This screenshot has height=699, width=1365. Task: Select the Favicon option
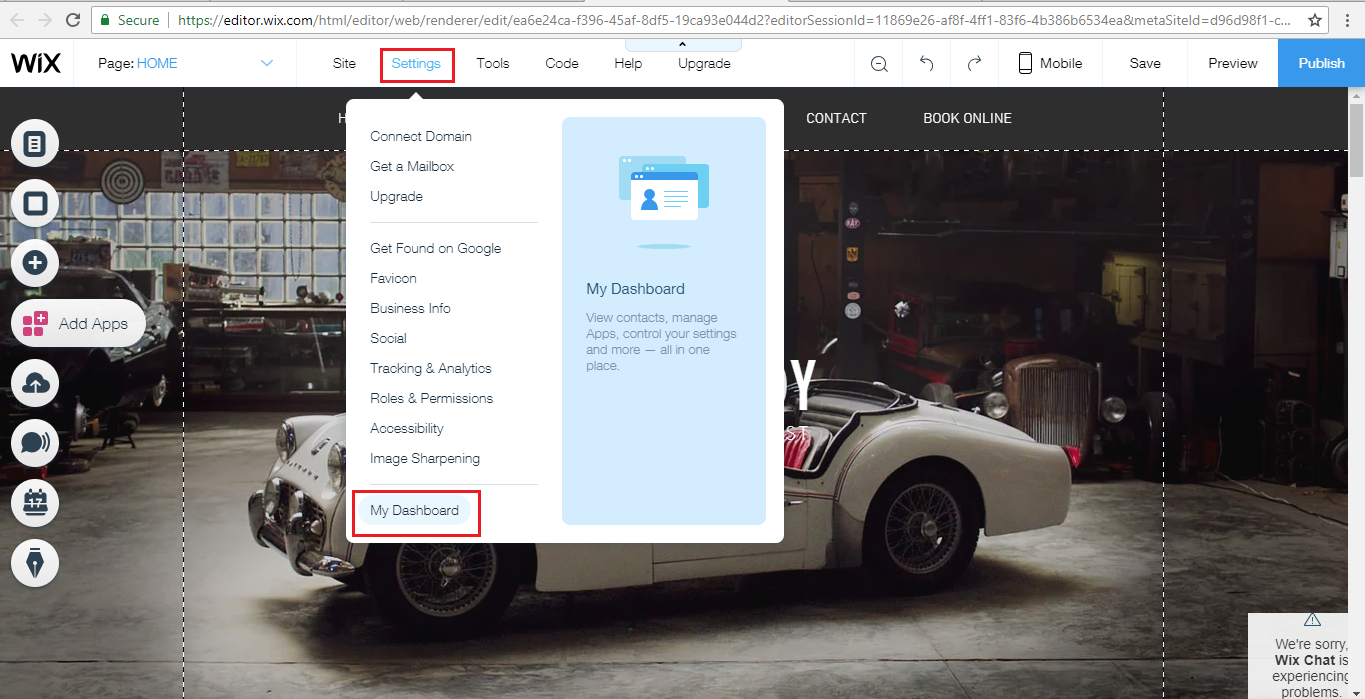393,278
